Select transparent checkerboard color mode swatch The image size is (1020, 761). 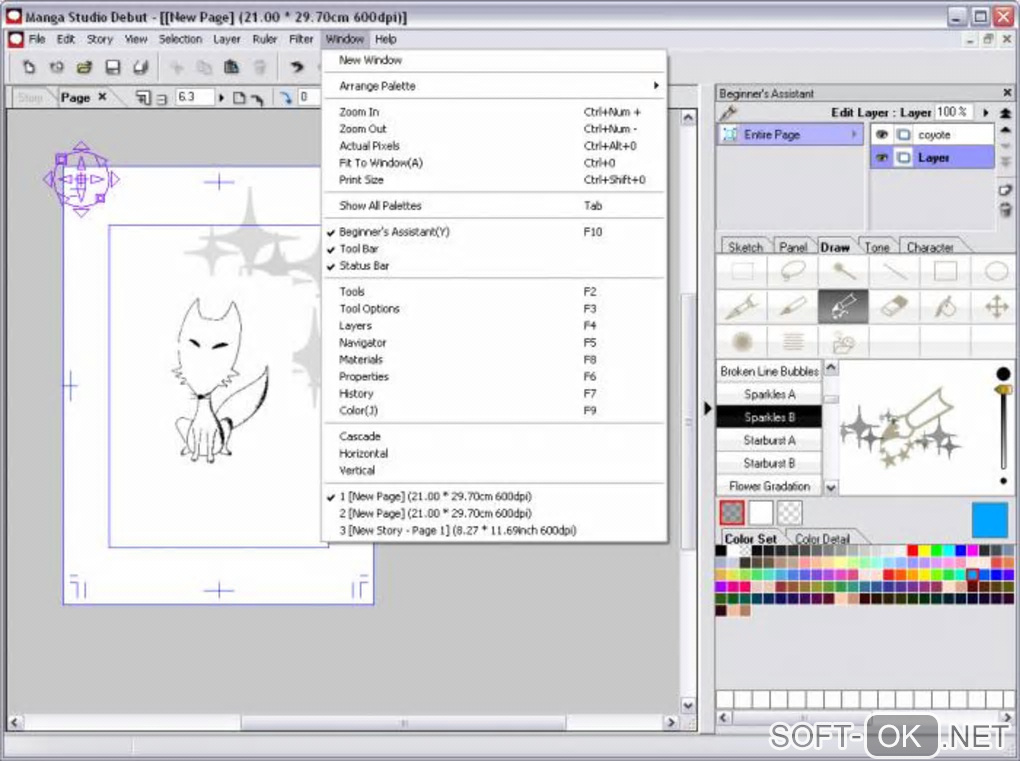(x=790, y=513)
